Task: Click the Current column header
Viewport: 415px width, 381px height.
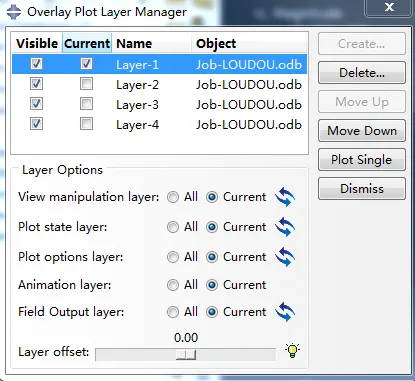Action: tap(87, 43)
